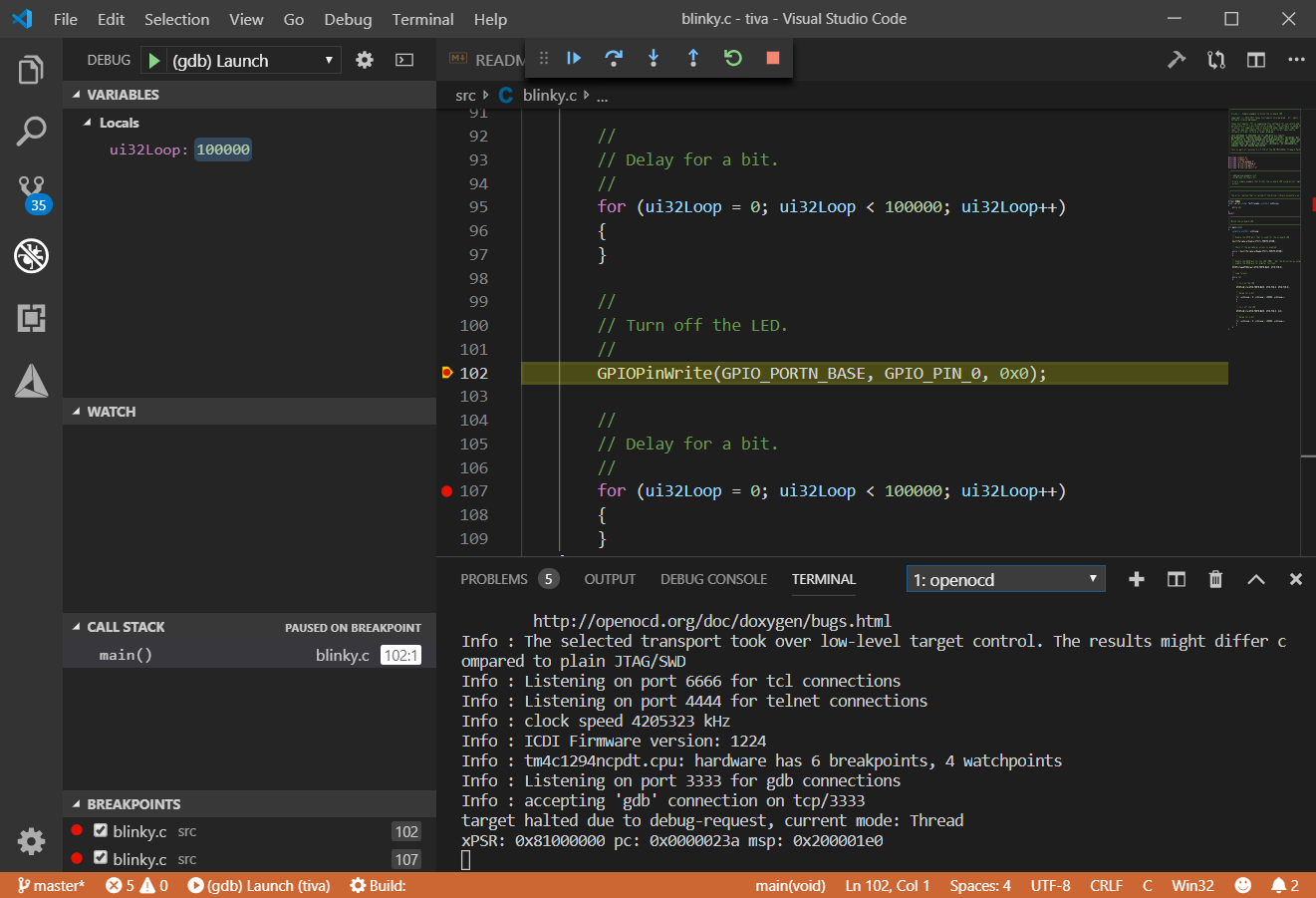The width and height of the screenshot is (1316, 898).
Task: Open the Extensions view in activity bar
Action: (x=32, y=318)
